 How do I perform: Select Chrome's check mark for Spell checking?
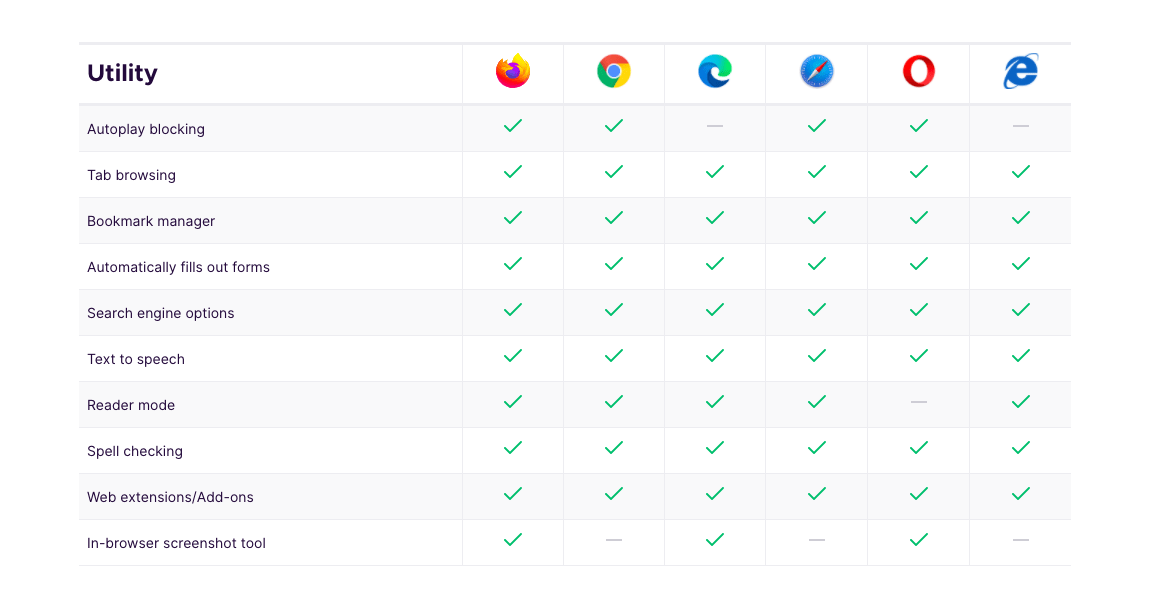pos(614,448)
